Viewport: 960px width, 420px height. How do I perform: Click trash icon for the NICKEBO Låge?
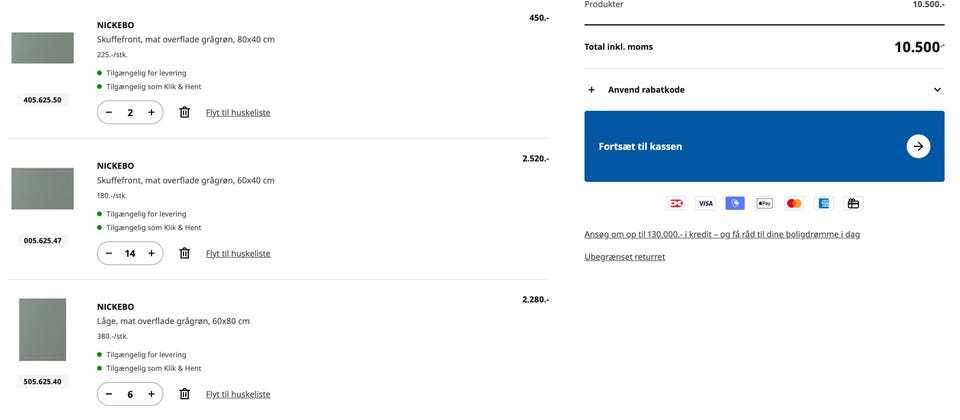pos(184,394)
